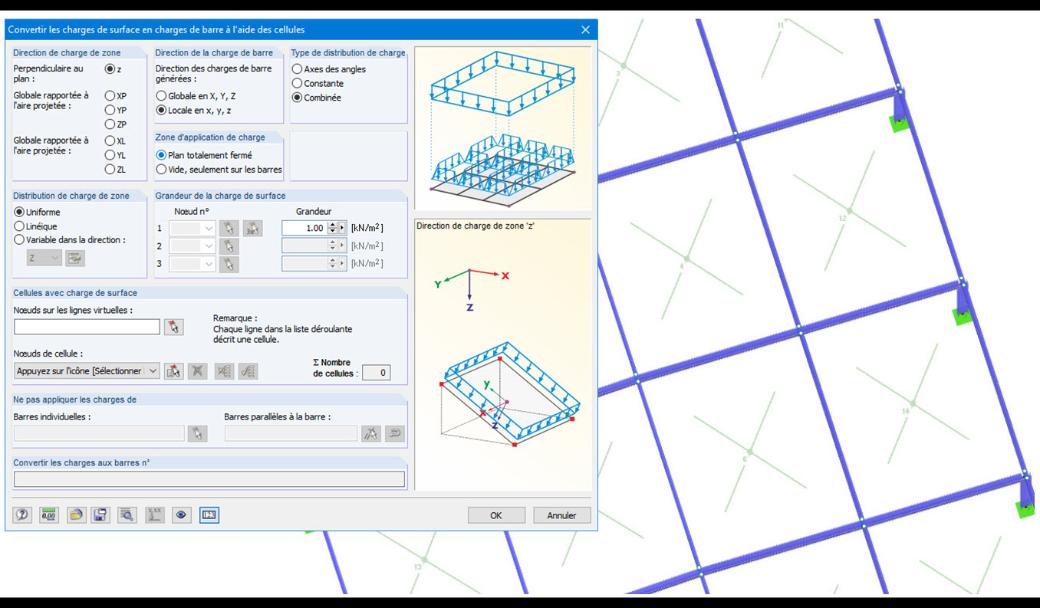Click 'Barres parallèles à la barre' field
Viewport: 1040px width, 608px height.
(x=291, y=434)
